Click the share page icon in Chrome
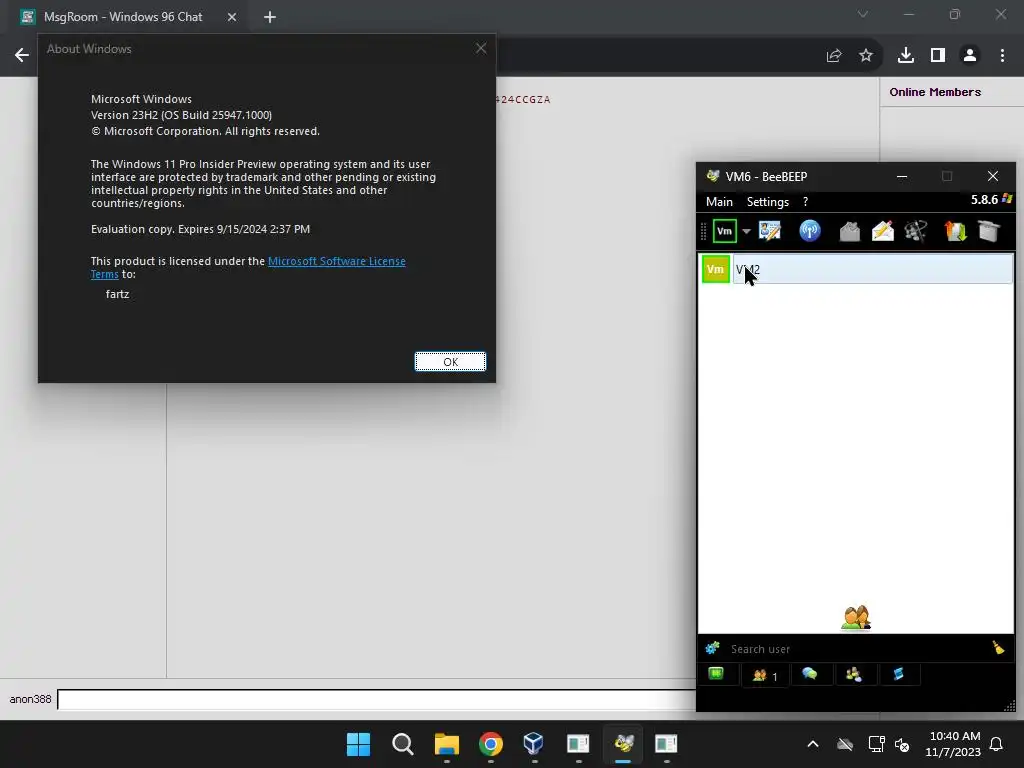This screenshot has height=768, width=1024. [834, 56]
